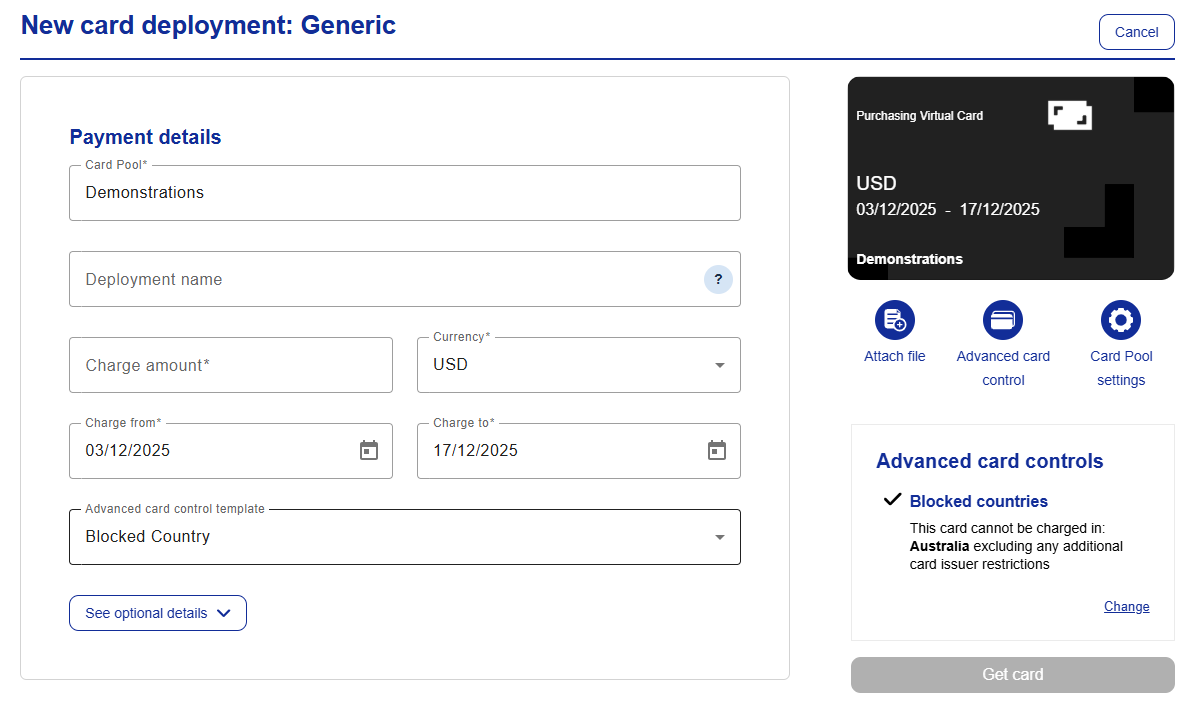Viewport: 1200px width, 712px height.
Task: Click the Card Pool settings label
Action: (1121, 368)
